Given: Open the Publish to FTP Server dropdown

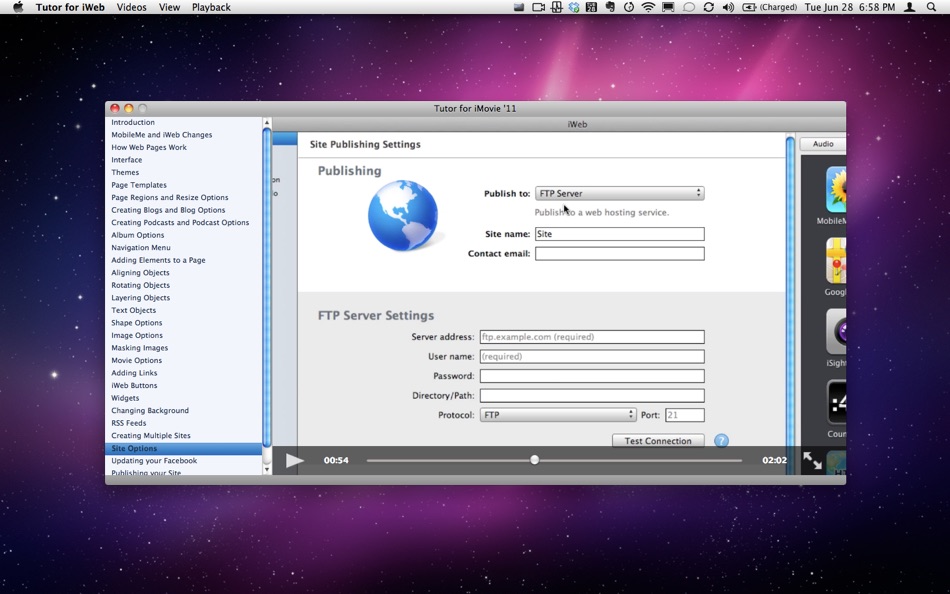Looking at the screenshot, I should coord(619,194).
